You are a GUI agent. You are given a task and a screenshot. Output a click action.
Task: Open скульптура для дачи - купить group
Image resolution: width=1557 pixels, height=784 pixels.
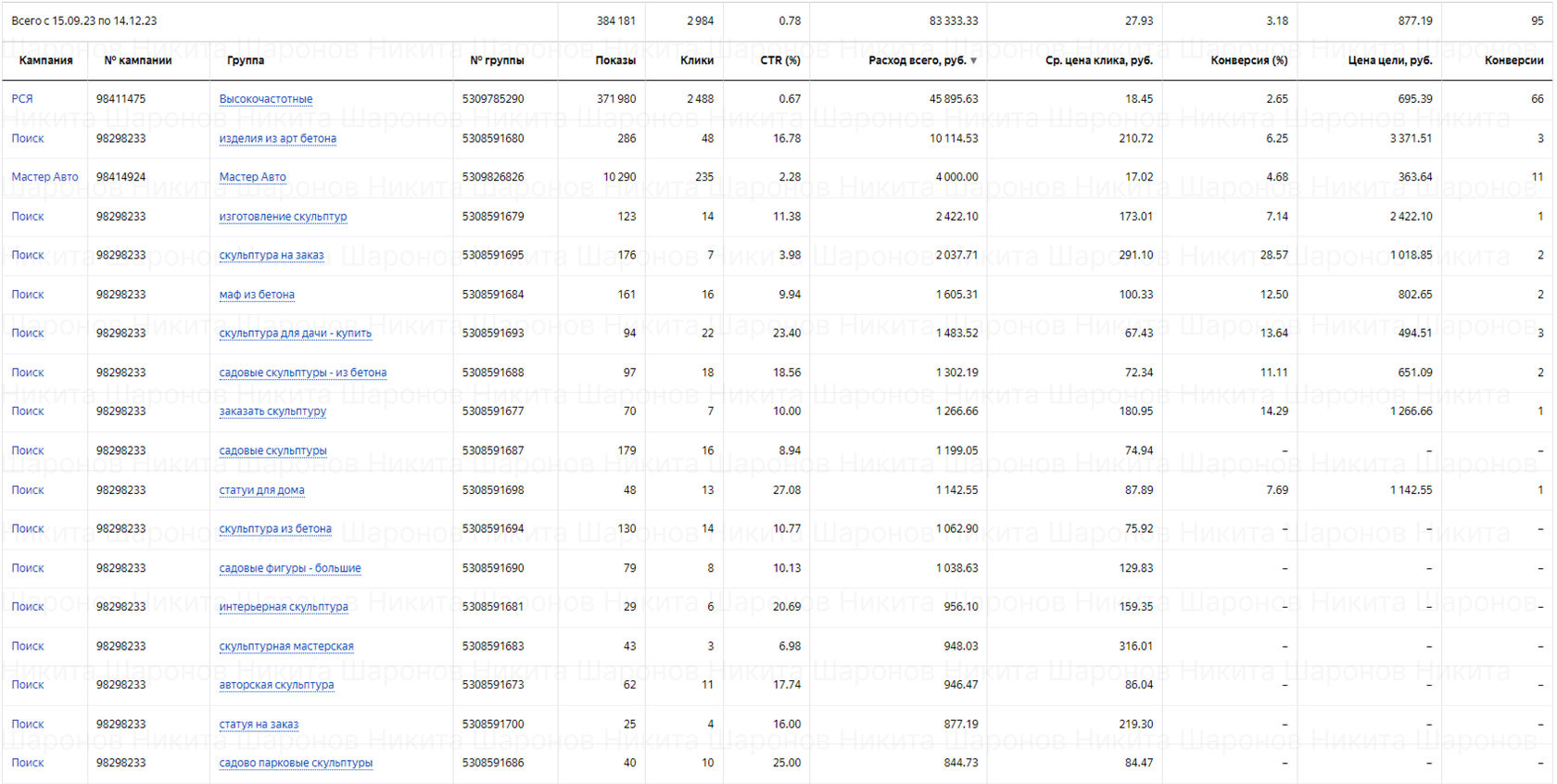coord(295,334)
